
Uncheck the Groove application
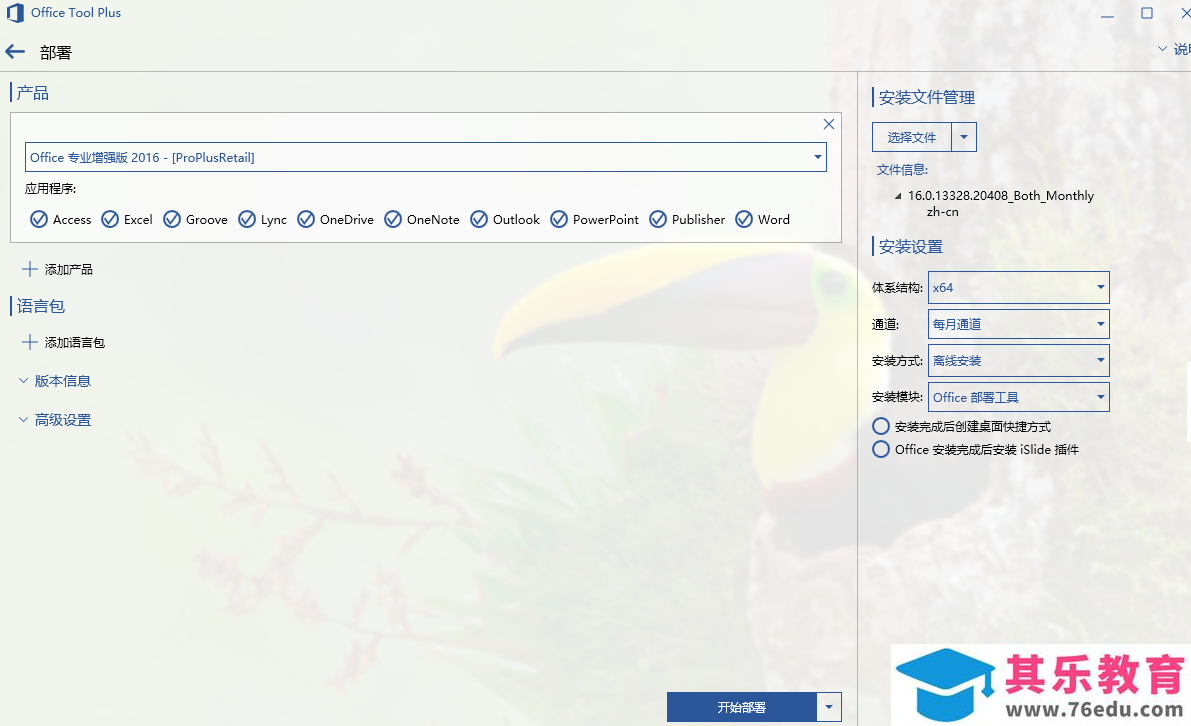pos(172,219)
